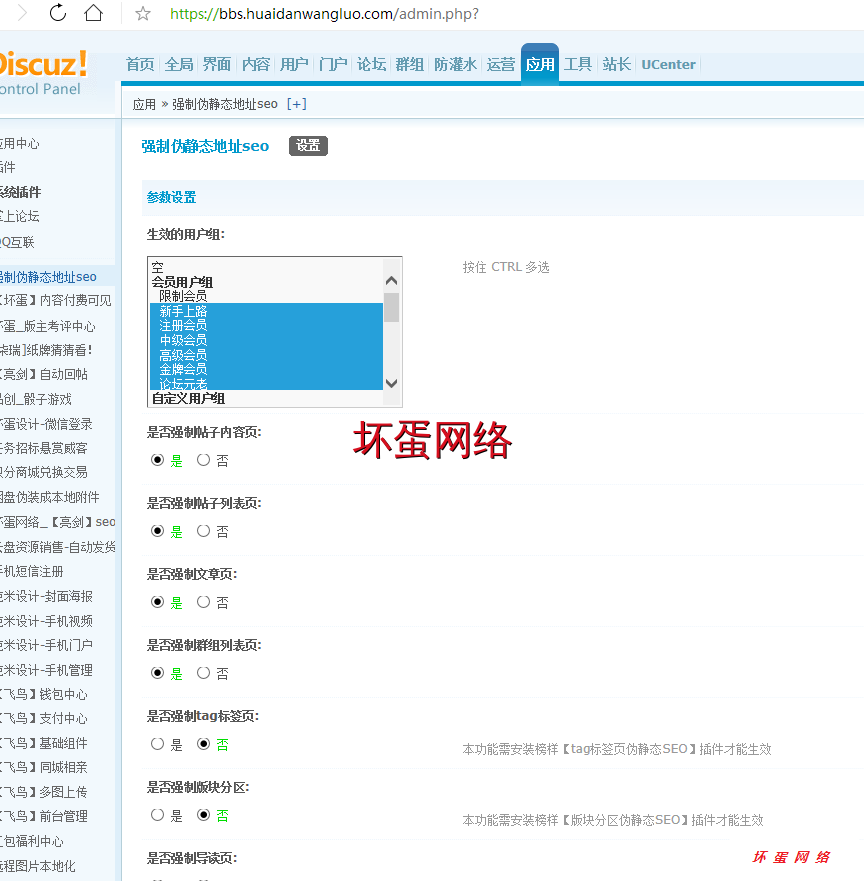
Task: Click the bookmark star icon
Action: pos(143,13)
